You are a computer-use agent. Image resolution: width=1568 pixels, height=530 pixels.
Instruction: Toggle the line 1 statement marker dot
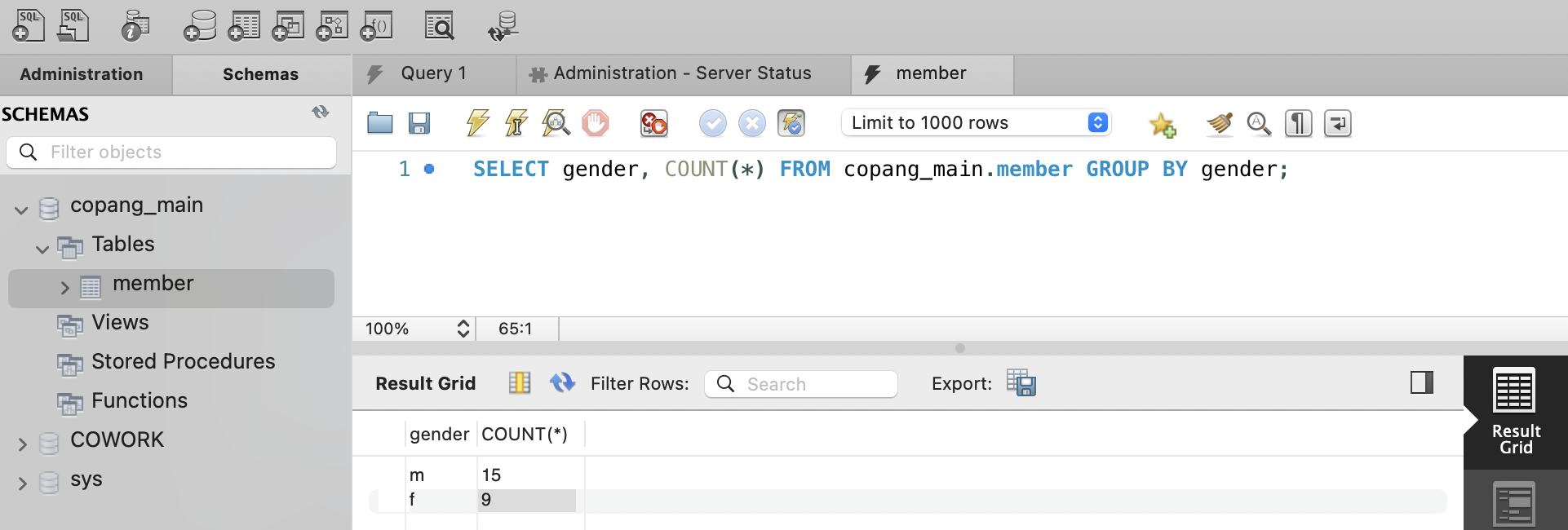tap(429, 169)
